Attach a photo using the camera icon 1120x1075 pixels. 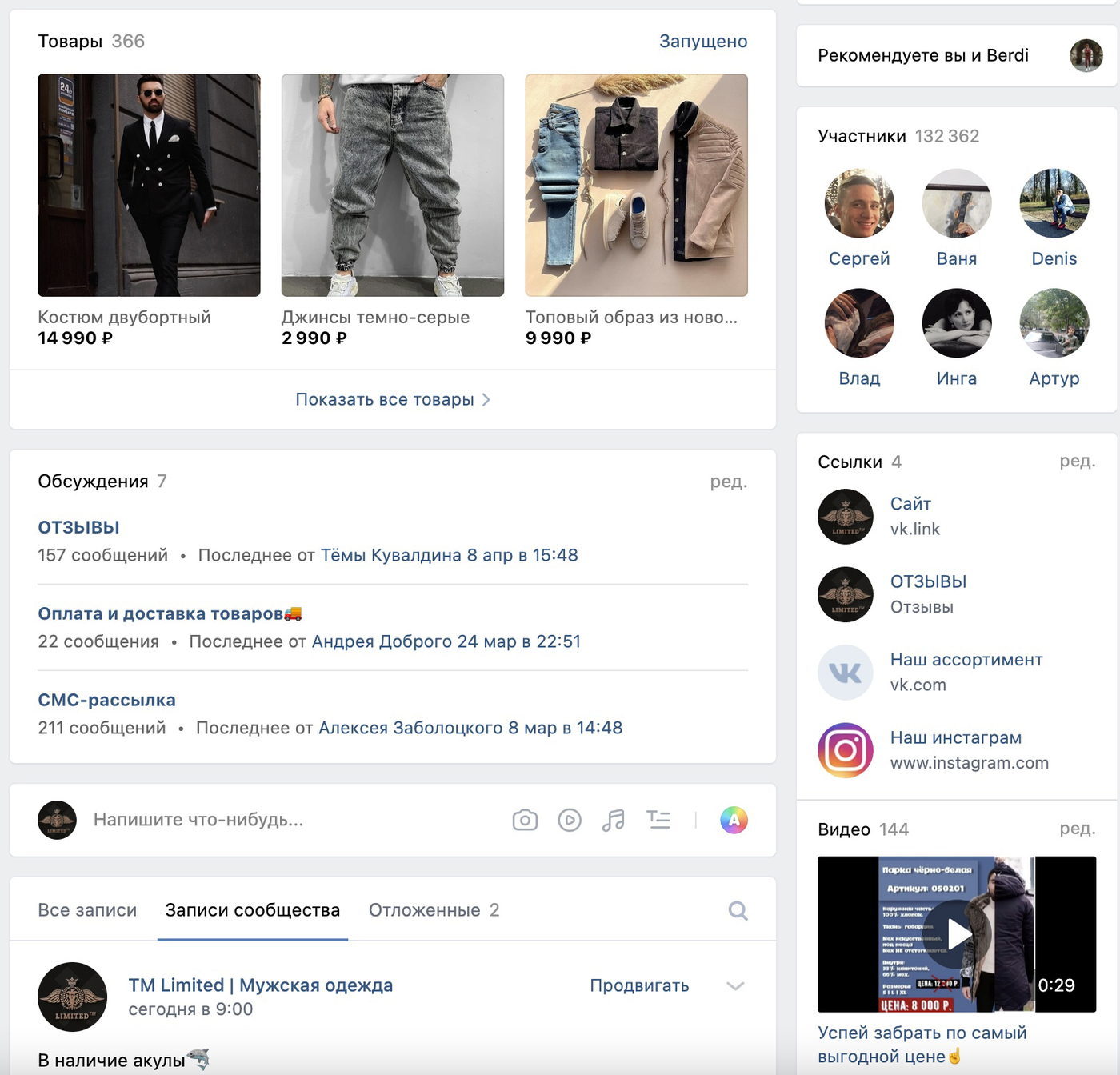click(x=525, y=820)
